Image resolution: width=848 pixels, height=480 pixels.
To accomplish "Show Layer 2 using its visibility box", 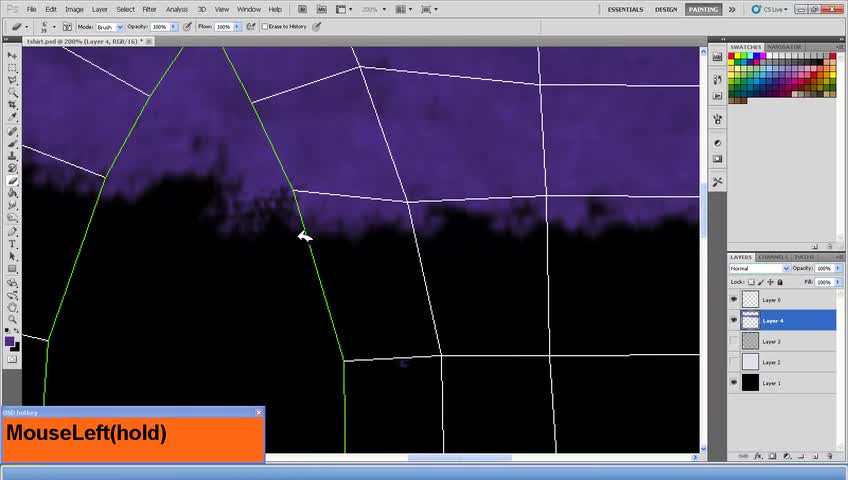I will tap(734, 362).
